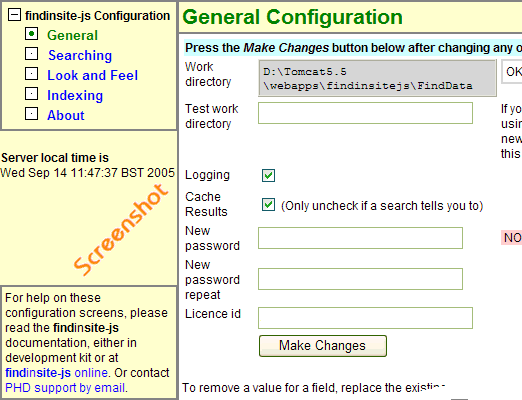Open the Searching configuration page

point(80,55)
